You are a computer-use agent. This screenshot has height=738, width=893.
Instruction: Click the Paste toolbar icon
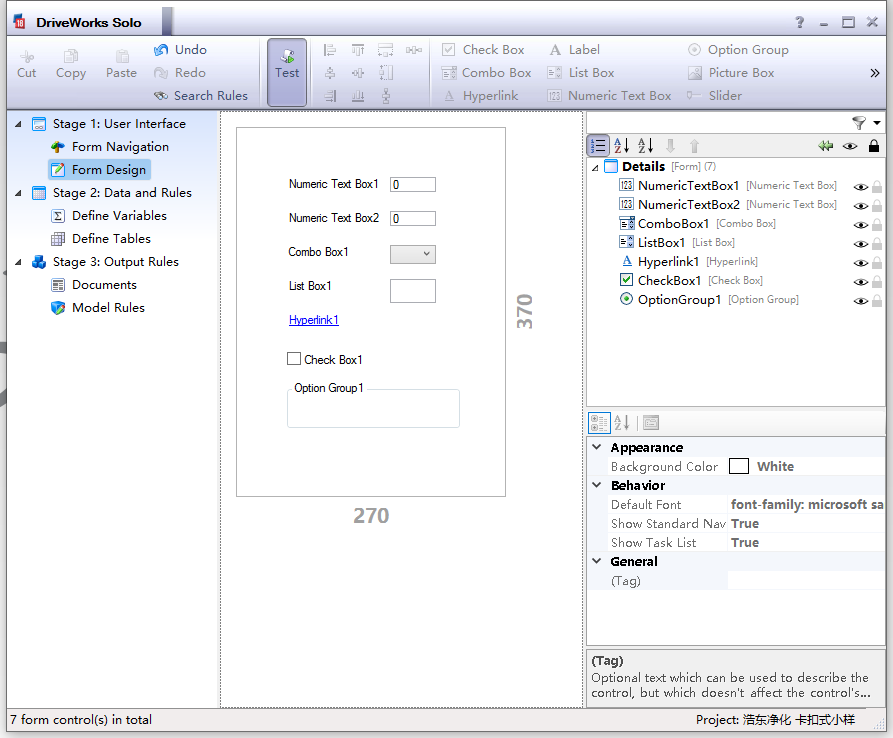(x=121, y=64)
